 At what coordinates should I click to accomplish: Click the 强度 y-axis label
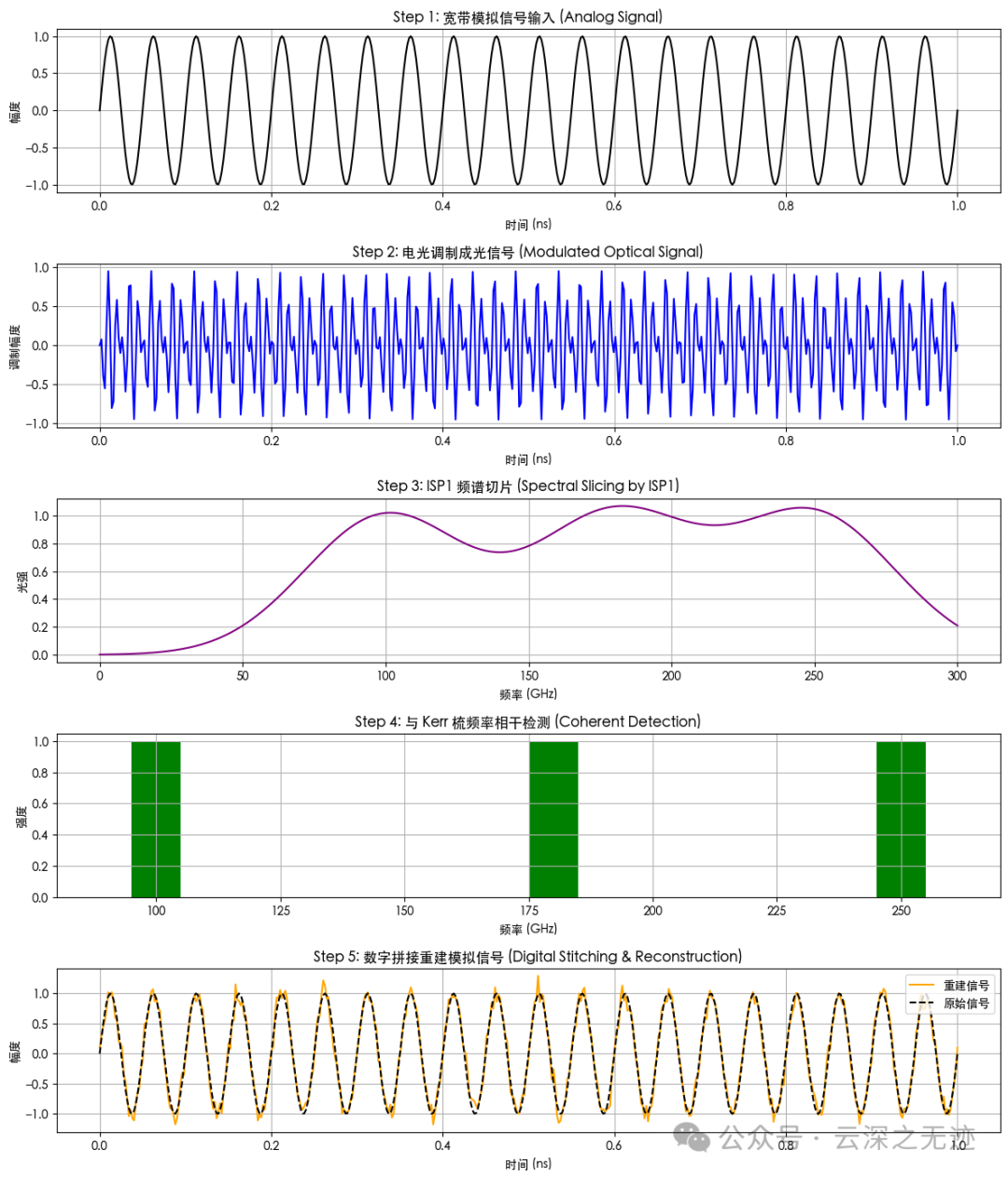coord(22,819)
